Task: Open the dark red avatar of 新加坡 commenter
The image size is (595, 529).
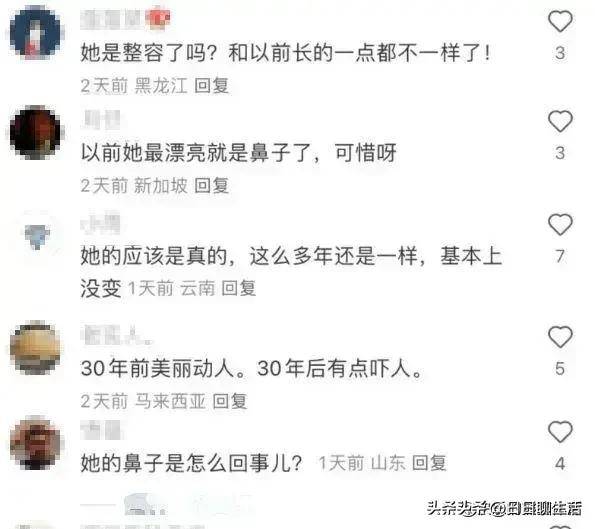Action: click(35, 132)
